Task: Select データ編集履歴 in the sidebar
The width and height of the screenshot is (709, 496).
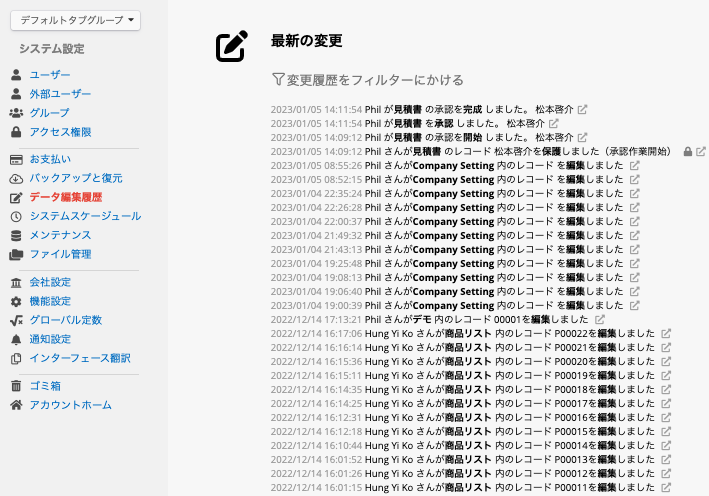Action: [66, 197]
